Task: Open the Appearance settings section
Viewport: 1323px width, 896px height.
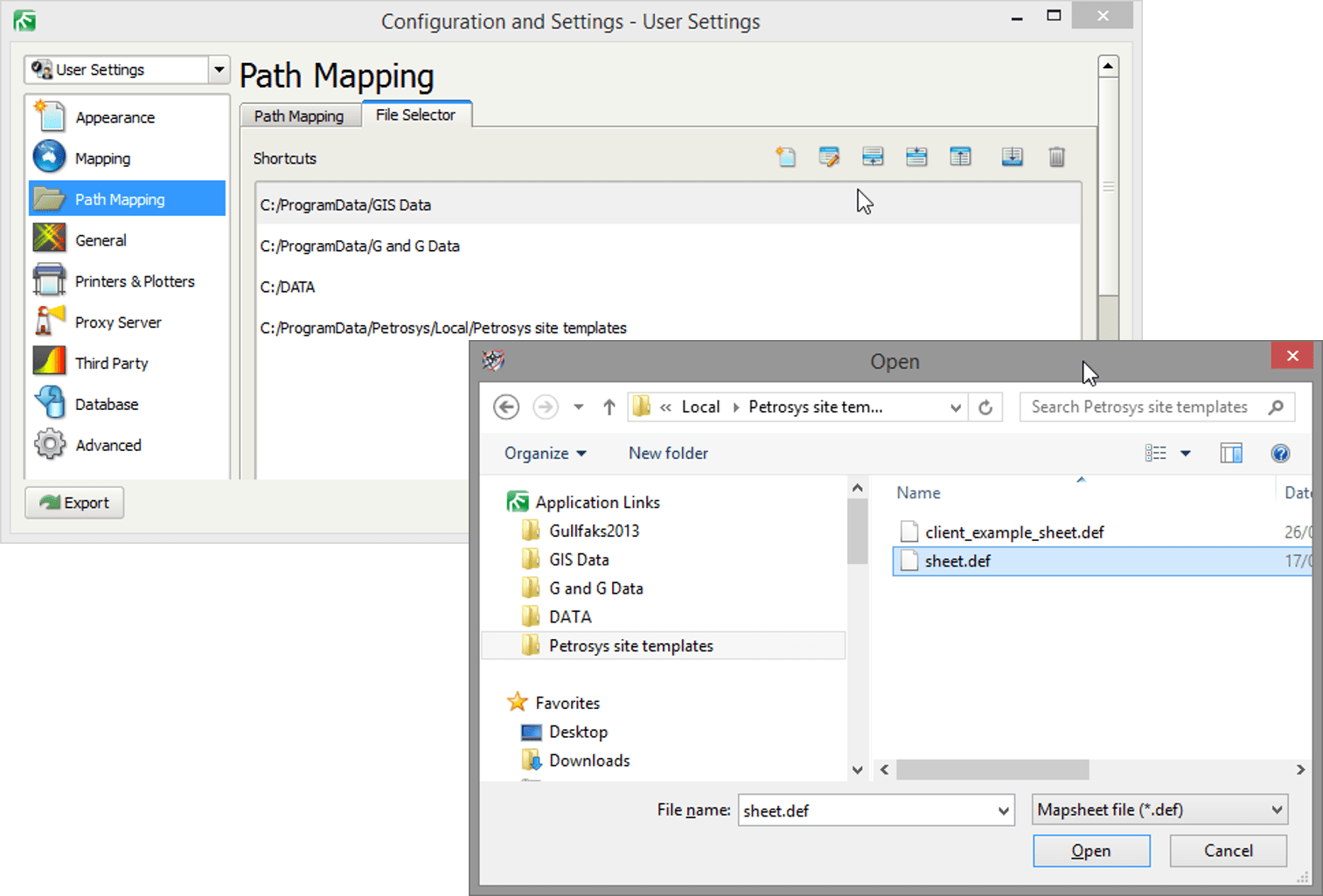Action: (x=128, y=117)
